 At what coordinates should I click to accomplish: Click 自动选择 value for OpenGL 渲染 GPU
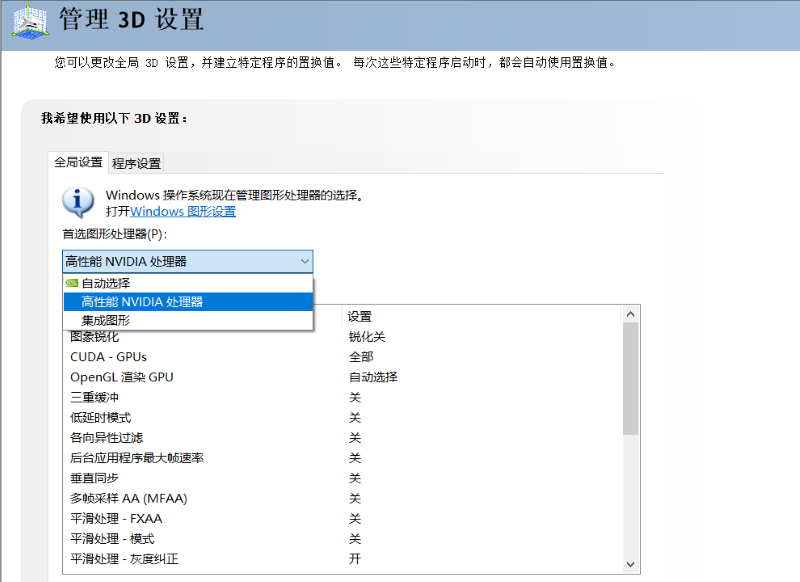click(373, 377)
